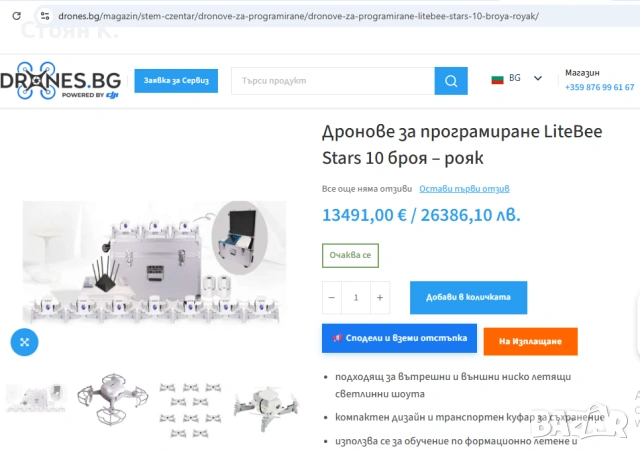The height and width of the screenshot is (451, 640).
Task: Open the 'Остави първи отзив' link
Action: [464, 189]
